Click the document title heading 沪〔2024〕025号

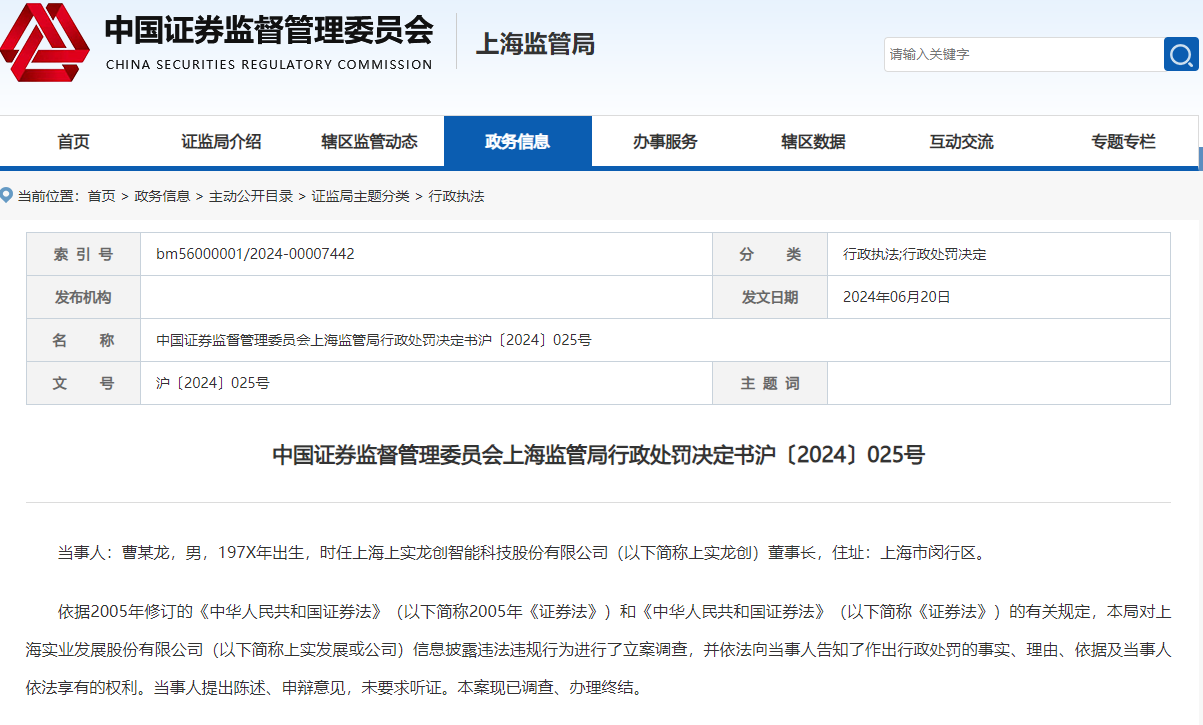coord(598,455)
